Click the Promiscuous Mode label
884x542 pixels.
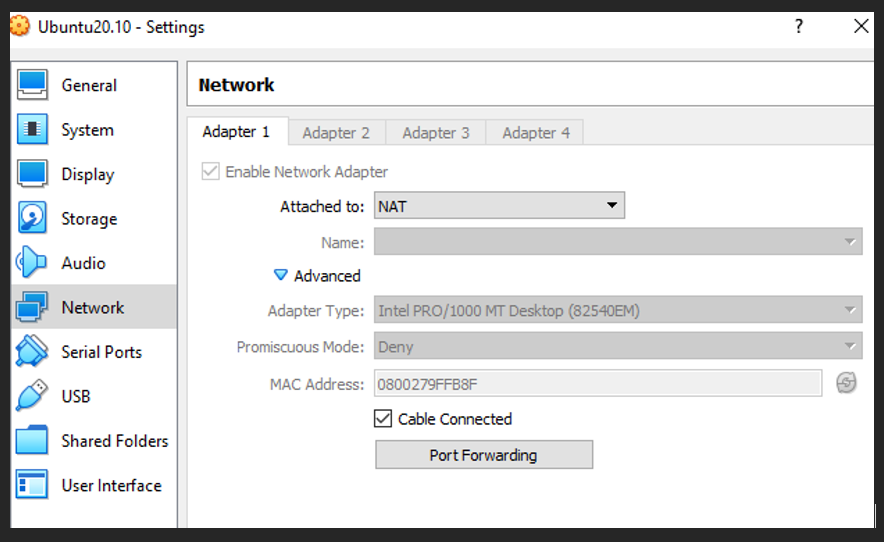[x=300, y=347]
